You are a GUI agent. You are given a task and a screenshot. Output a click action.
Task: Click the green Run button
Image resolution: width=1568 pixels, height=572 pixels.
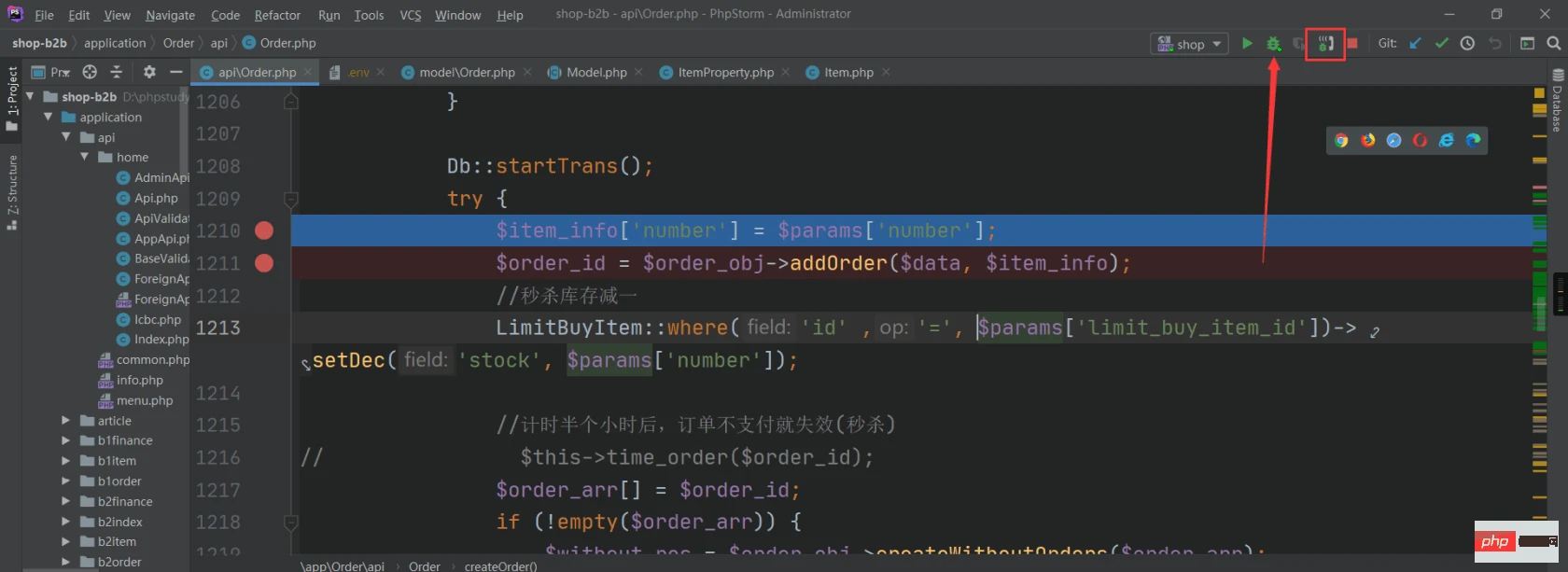[x=1247, y=44]
